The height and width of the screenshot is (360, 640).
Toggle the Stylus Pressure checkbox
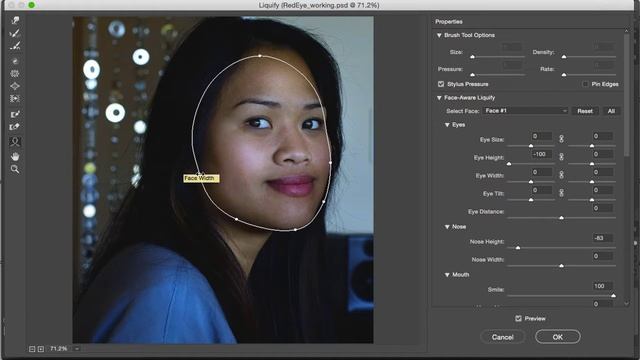[441, 84]
